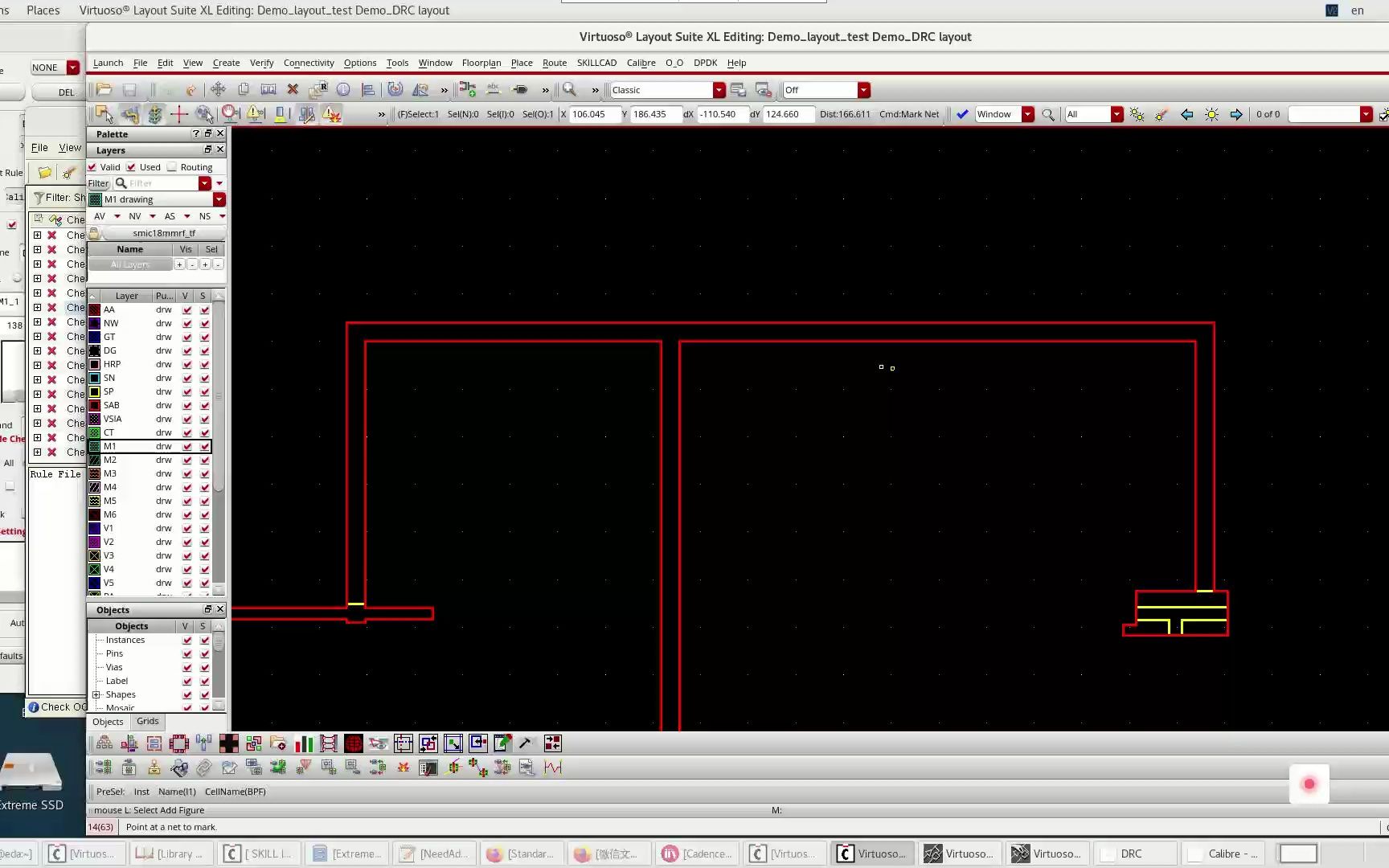Click the All Layers button
The height and width of the screenshot is (868, 1389).
tap(130, 264)
